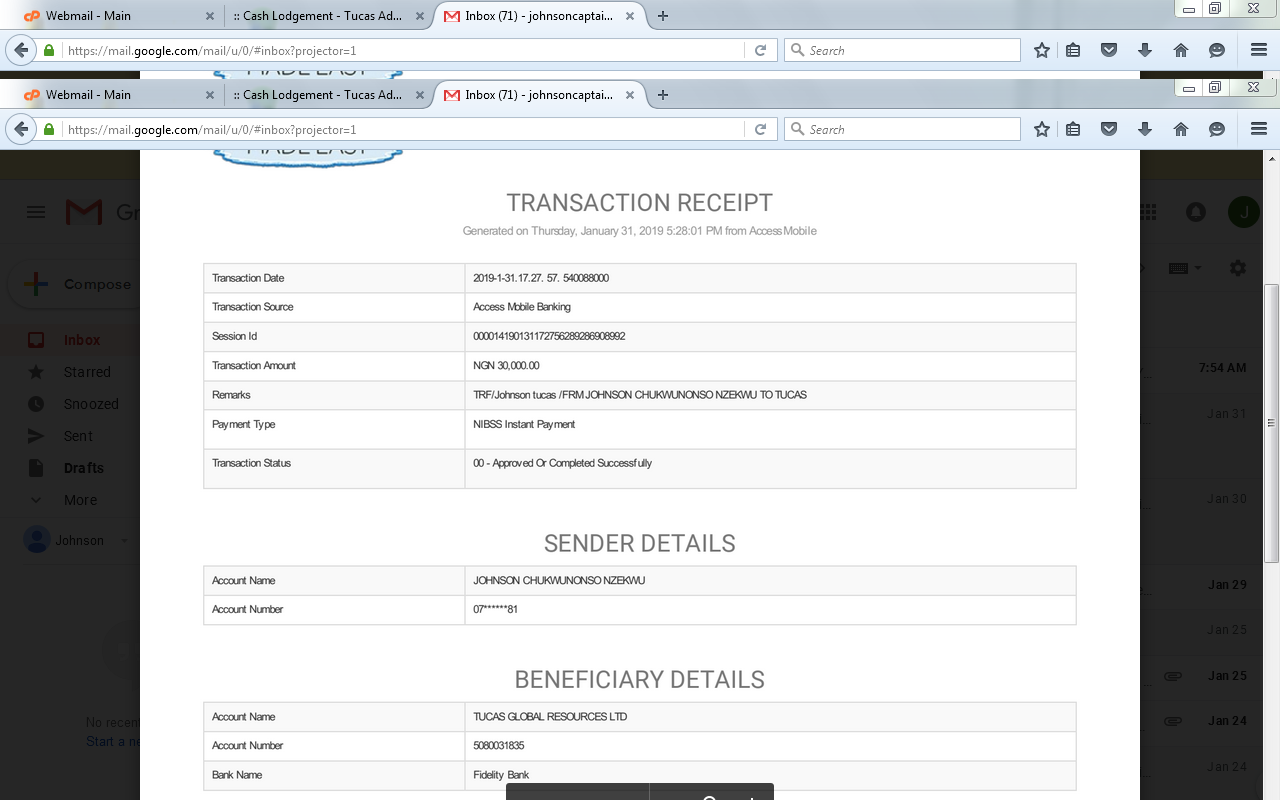
Task: Click the Johnson chat profile avatar
Action: 37,540
